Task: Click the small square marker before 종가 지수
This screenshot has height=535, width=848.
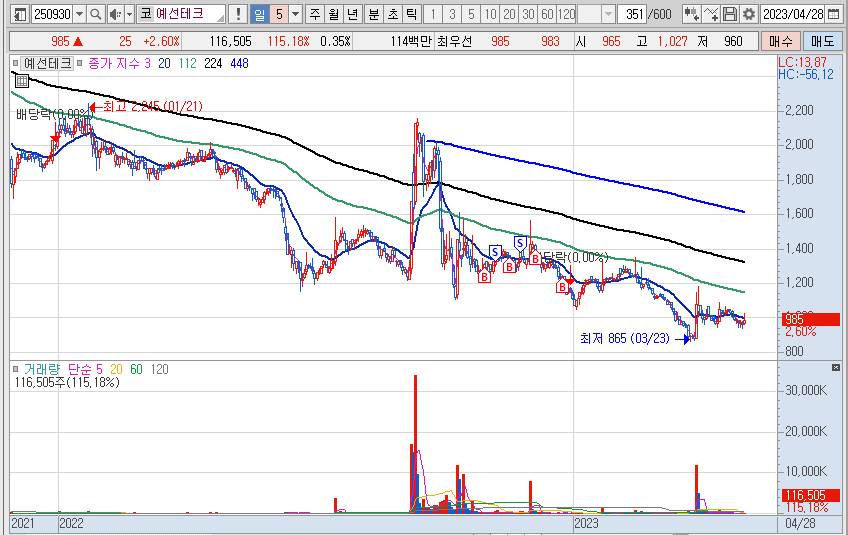Action: tap(80, 63)
